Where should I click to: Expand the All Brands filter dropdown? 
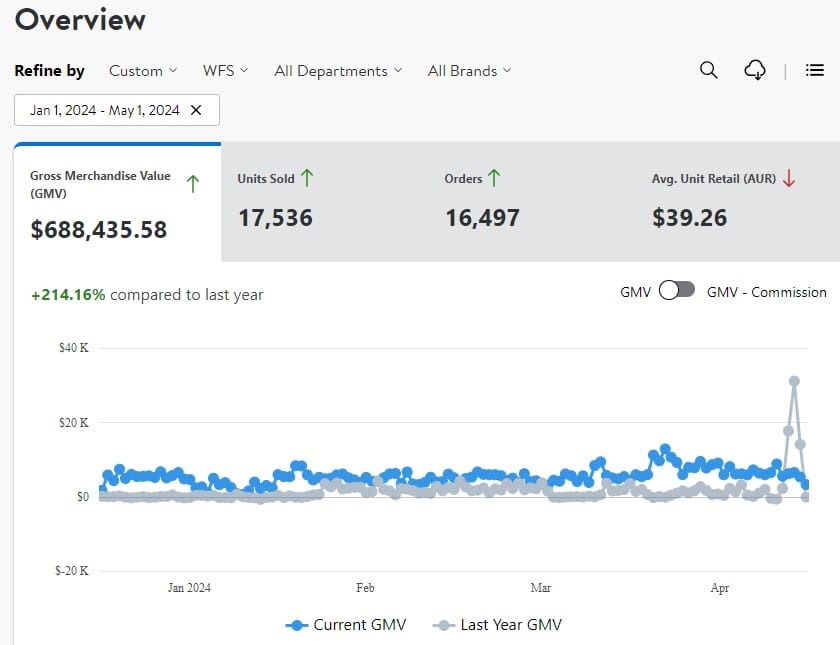(x=469, y=71)
